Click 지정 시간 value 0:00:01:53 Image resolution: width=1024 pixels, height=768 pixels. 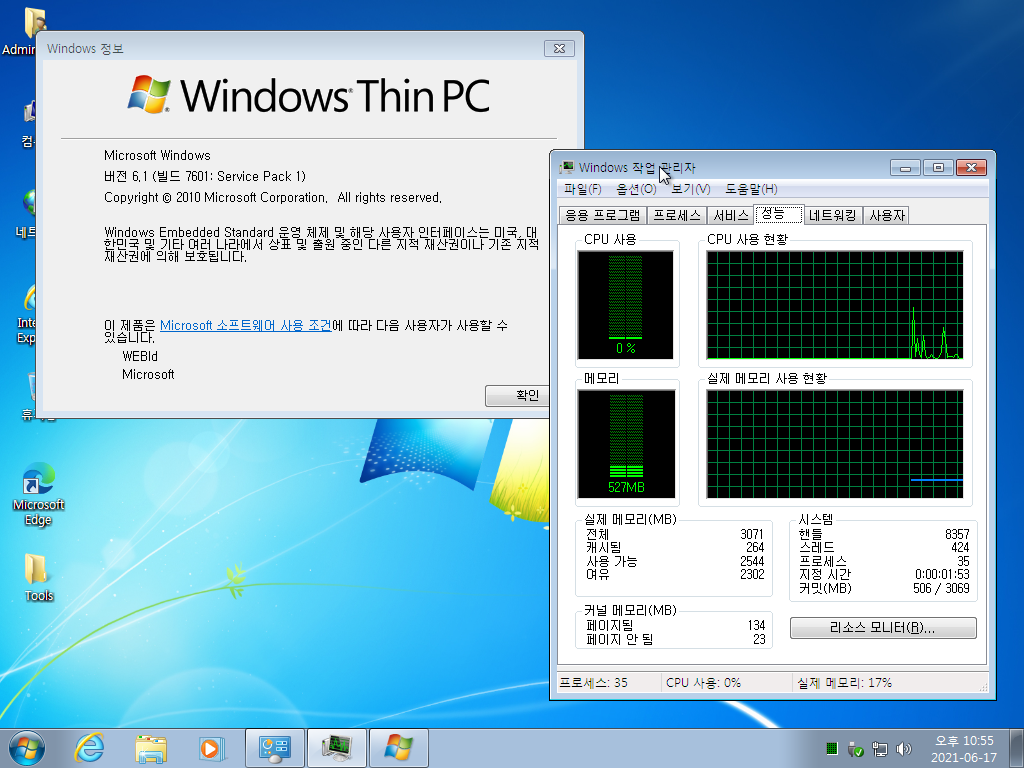[942, 574]
